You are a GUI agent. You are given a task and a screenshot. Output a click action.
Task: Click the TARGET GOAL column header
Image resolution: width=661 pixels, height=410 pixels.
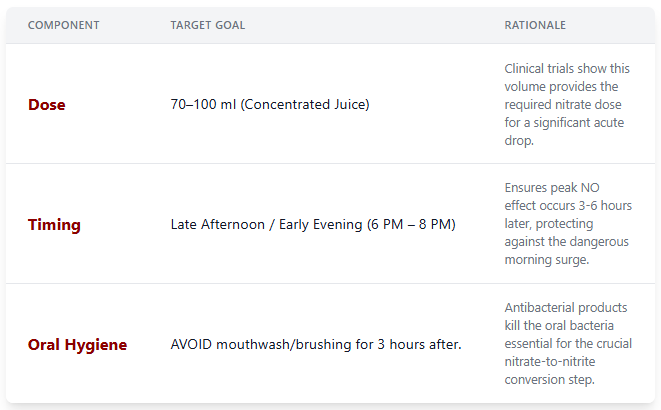click(x=207, y=25)
